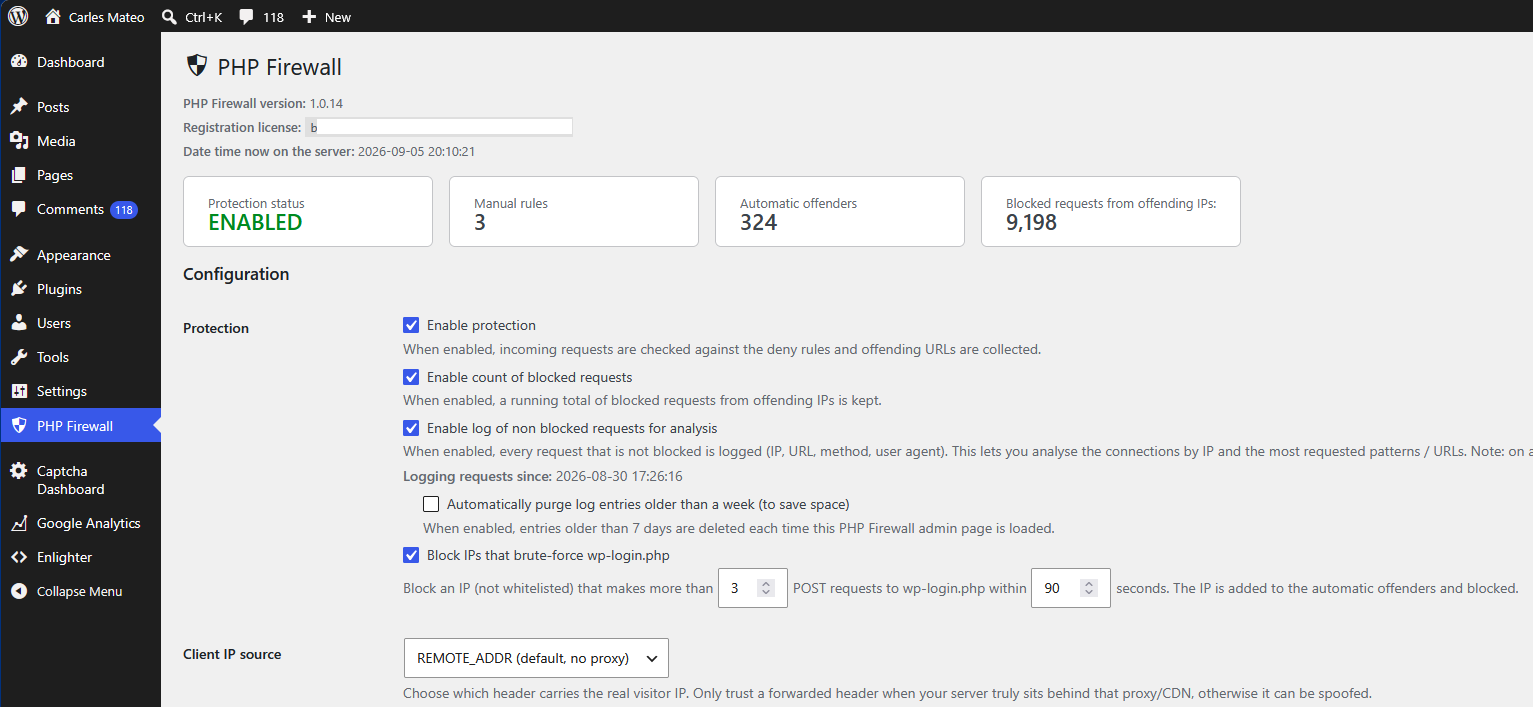
Task: Click server date time 2026-09-05 20:10:21
Action: 416,152
